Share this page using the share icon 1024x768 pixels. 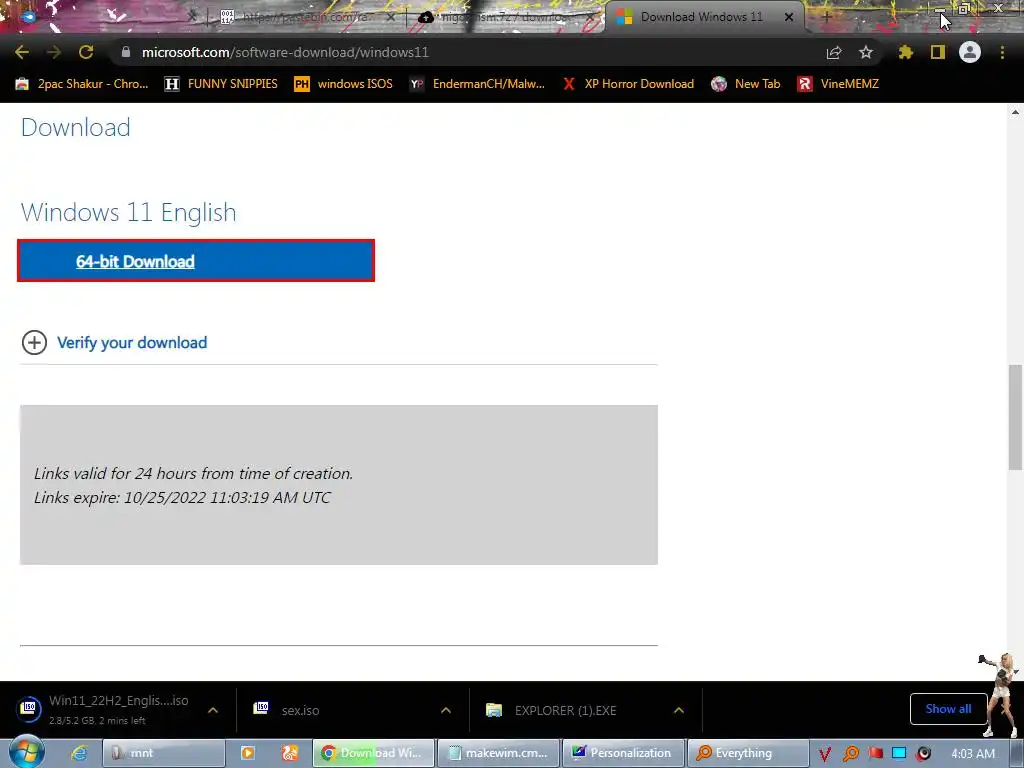click(x=834, y=52)
